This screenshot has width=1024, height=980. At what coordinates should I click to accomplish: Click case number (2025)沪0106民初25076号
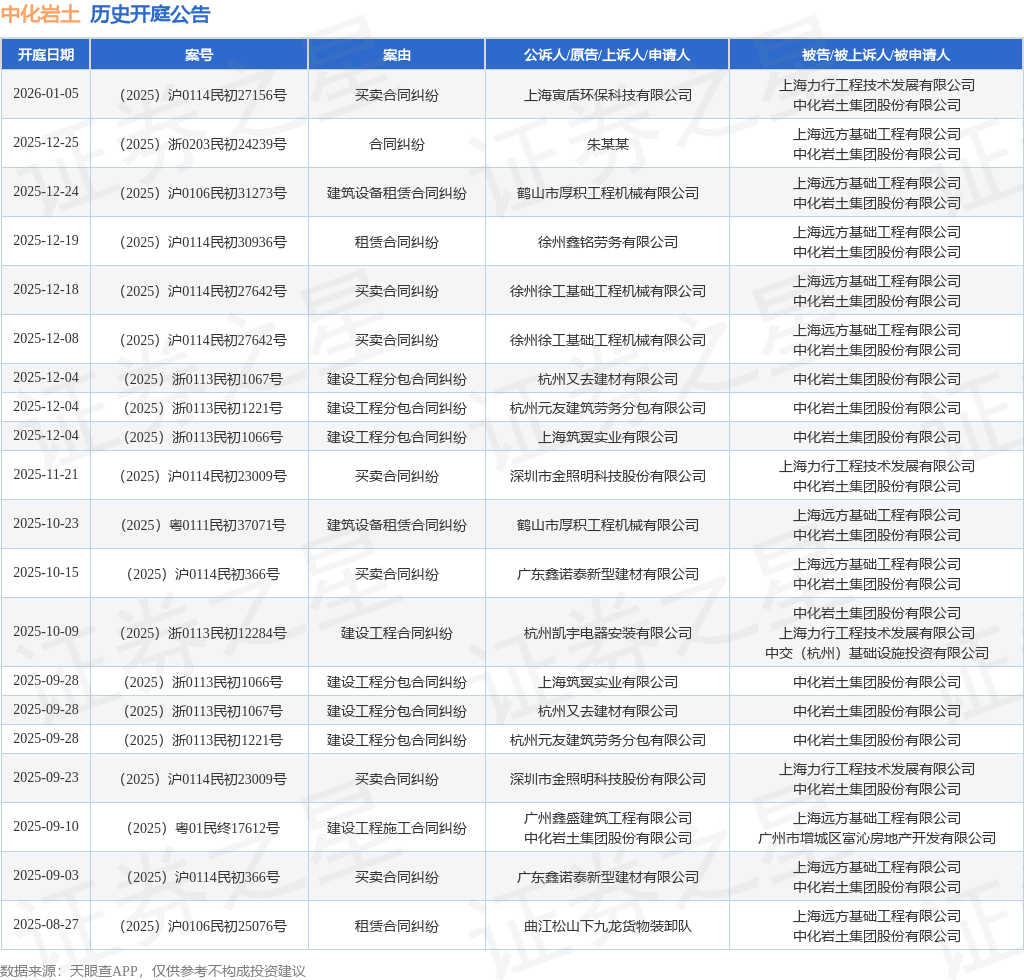202,926
